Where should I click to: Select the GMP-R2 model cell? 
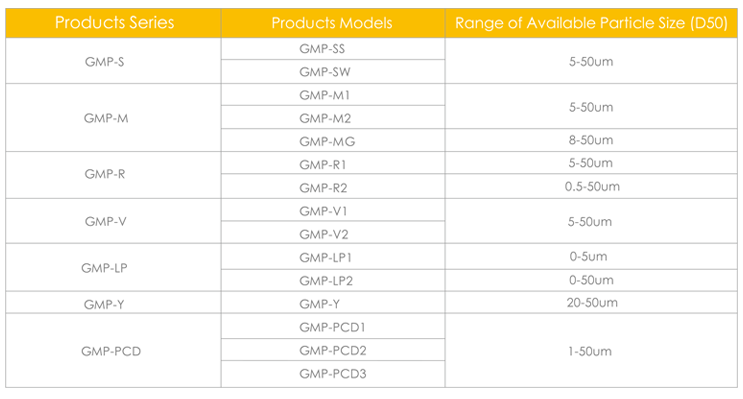point(333,187)
